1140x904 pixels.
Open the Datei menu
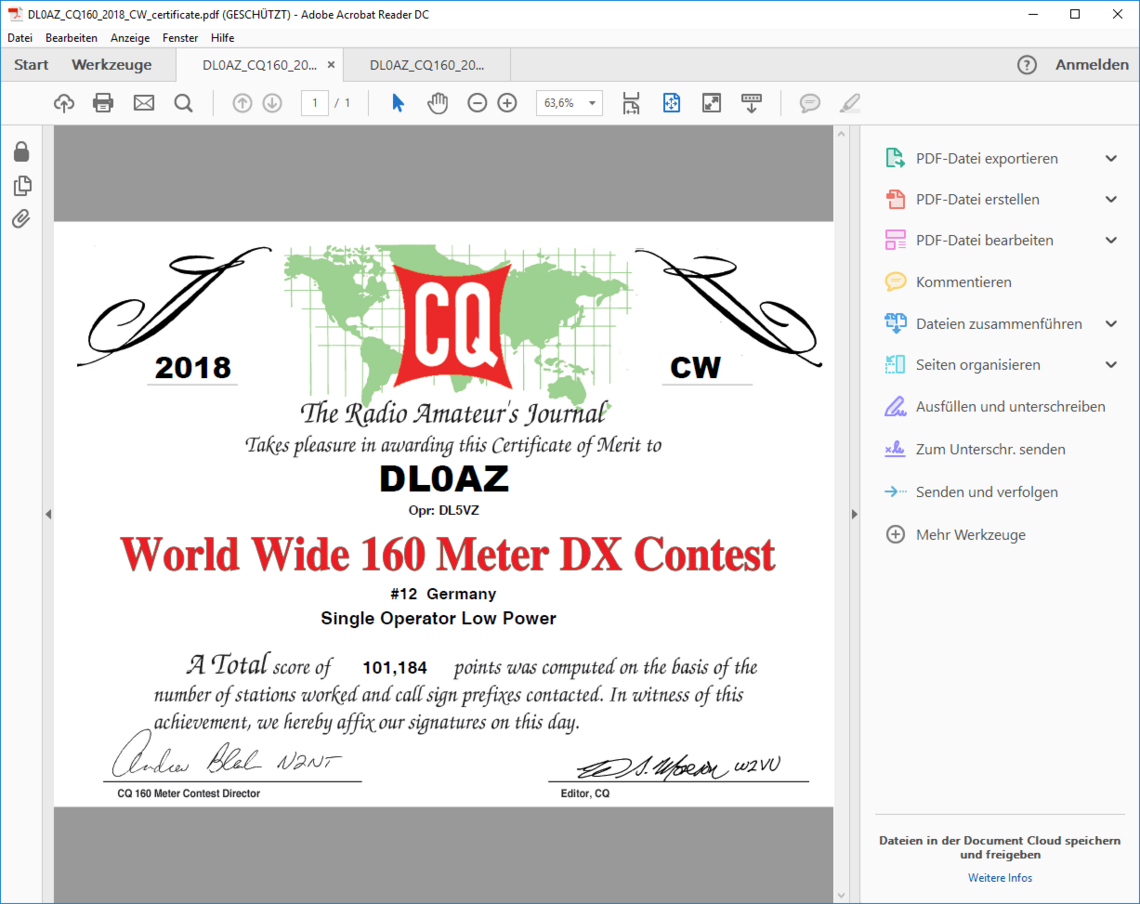click(x=20, y=38)
